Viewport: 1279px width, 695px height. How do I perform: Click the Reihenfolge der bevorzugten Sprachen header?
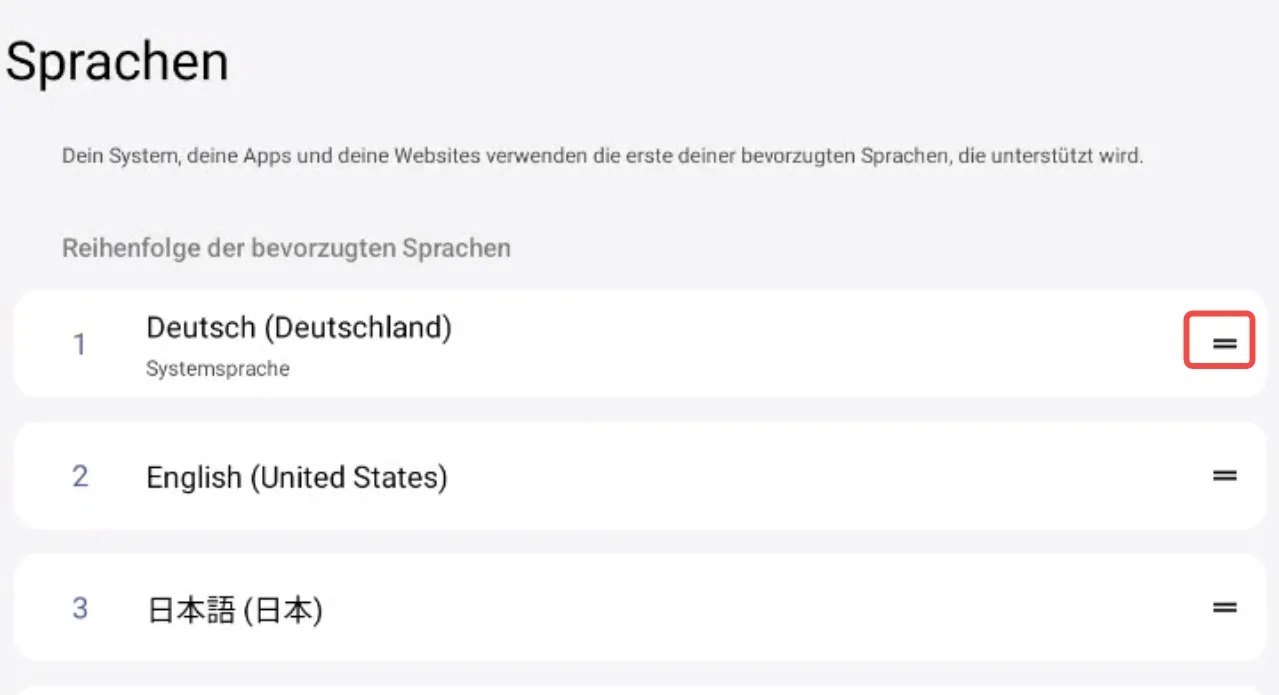click(x=286, y=248)
